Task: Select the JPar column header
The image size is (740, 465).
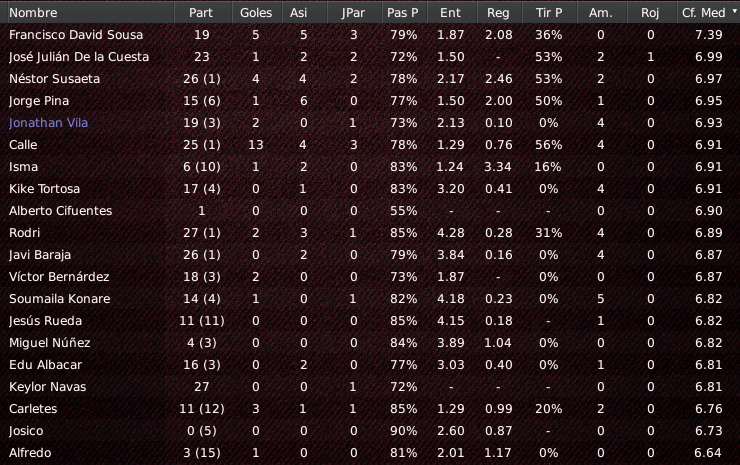Action: click(x=354, y=13)
